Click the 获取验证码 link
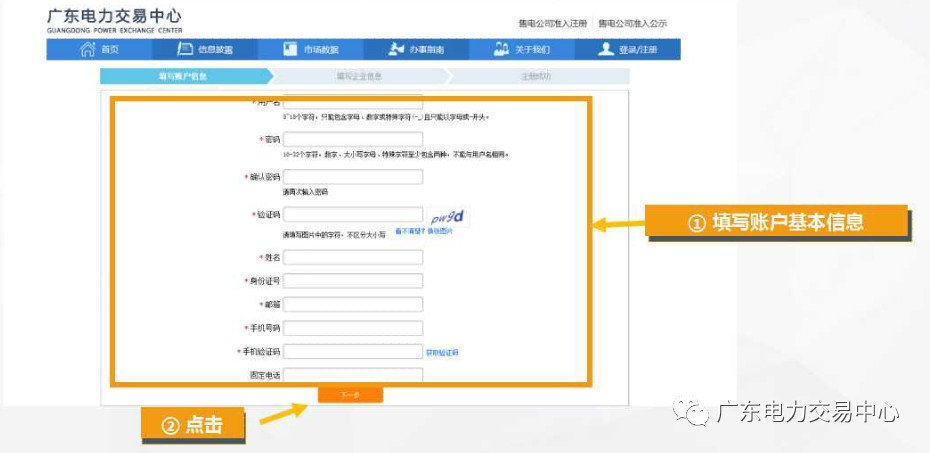 [442, 353]
